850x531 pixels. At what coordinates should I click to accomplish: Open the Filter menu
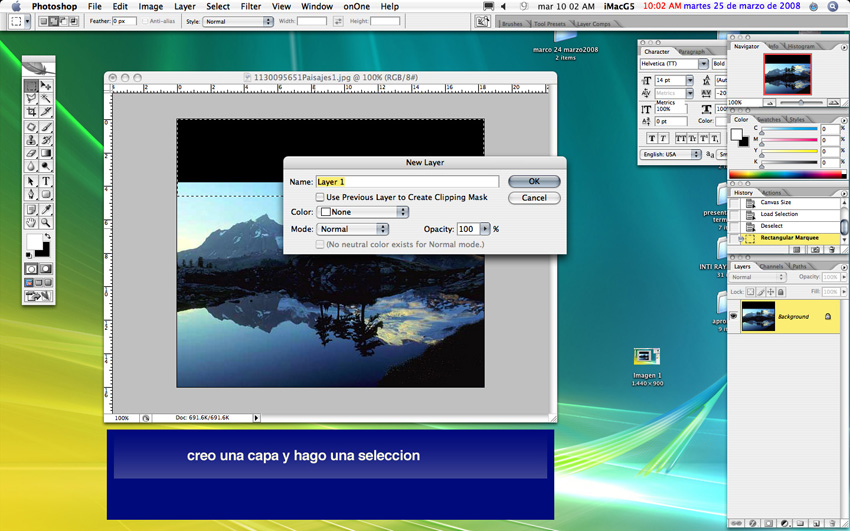click(250, 7)
